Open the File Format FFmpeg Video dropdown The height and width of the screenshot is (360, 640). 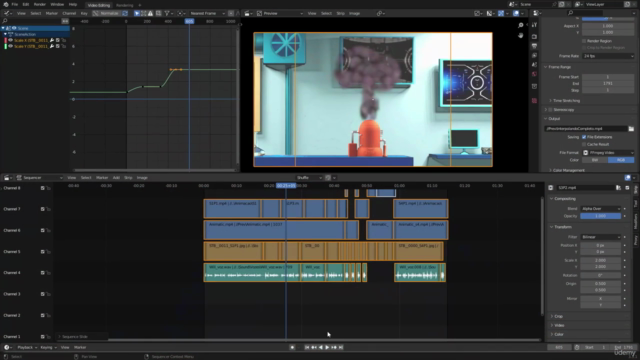click(x=608, y=153)
